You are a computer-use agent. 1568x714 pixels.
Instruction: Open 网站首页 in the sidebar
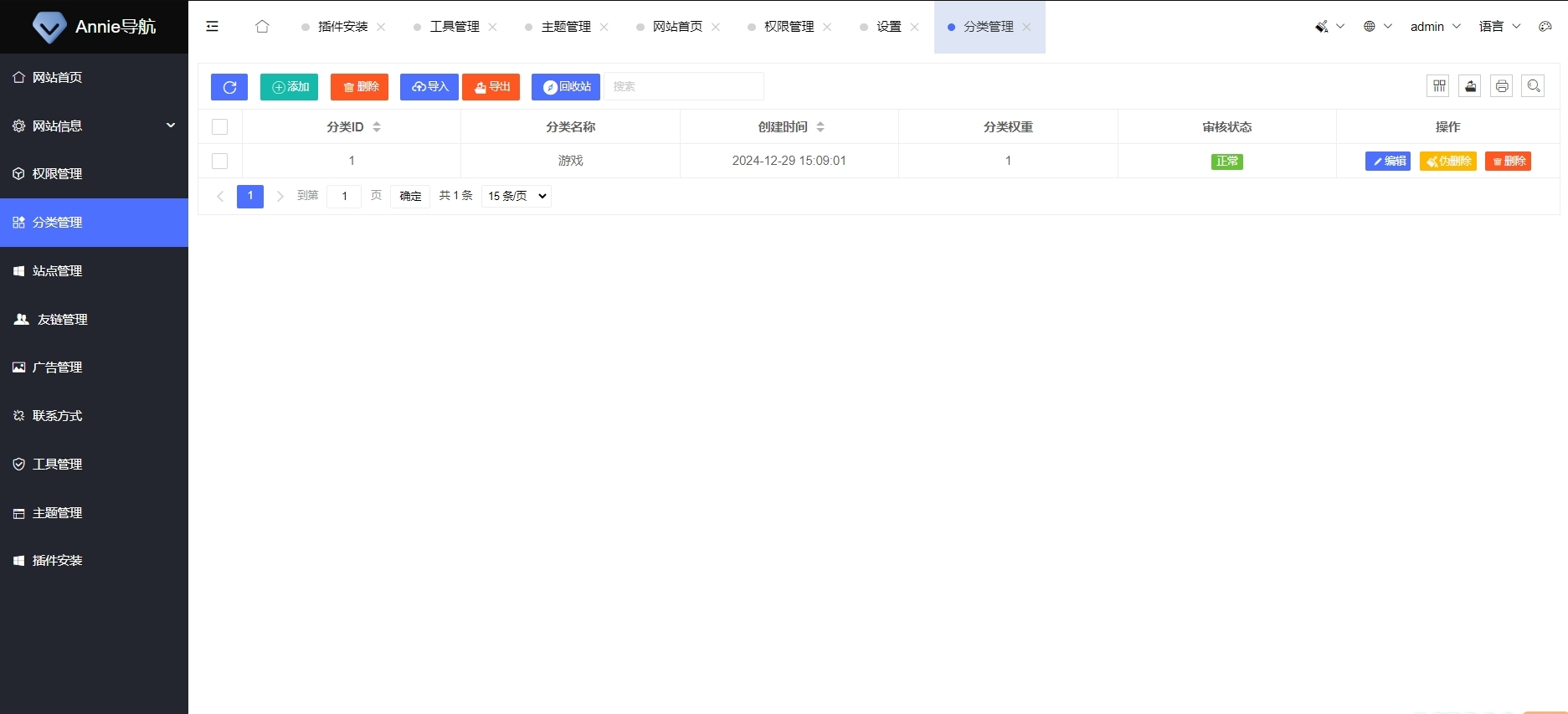[x=94, y=78]
